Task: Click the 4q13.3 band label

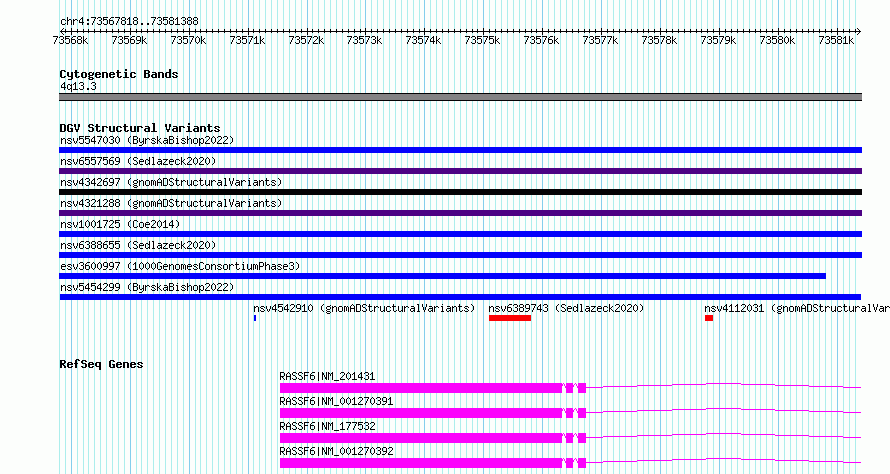Action: coord(78,86)
